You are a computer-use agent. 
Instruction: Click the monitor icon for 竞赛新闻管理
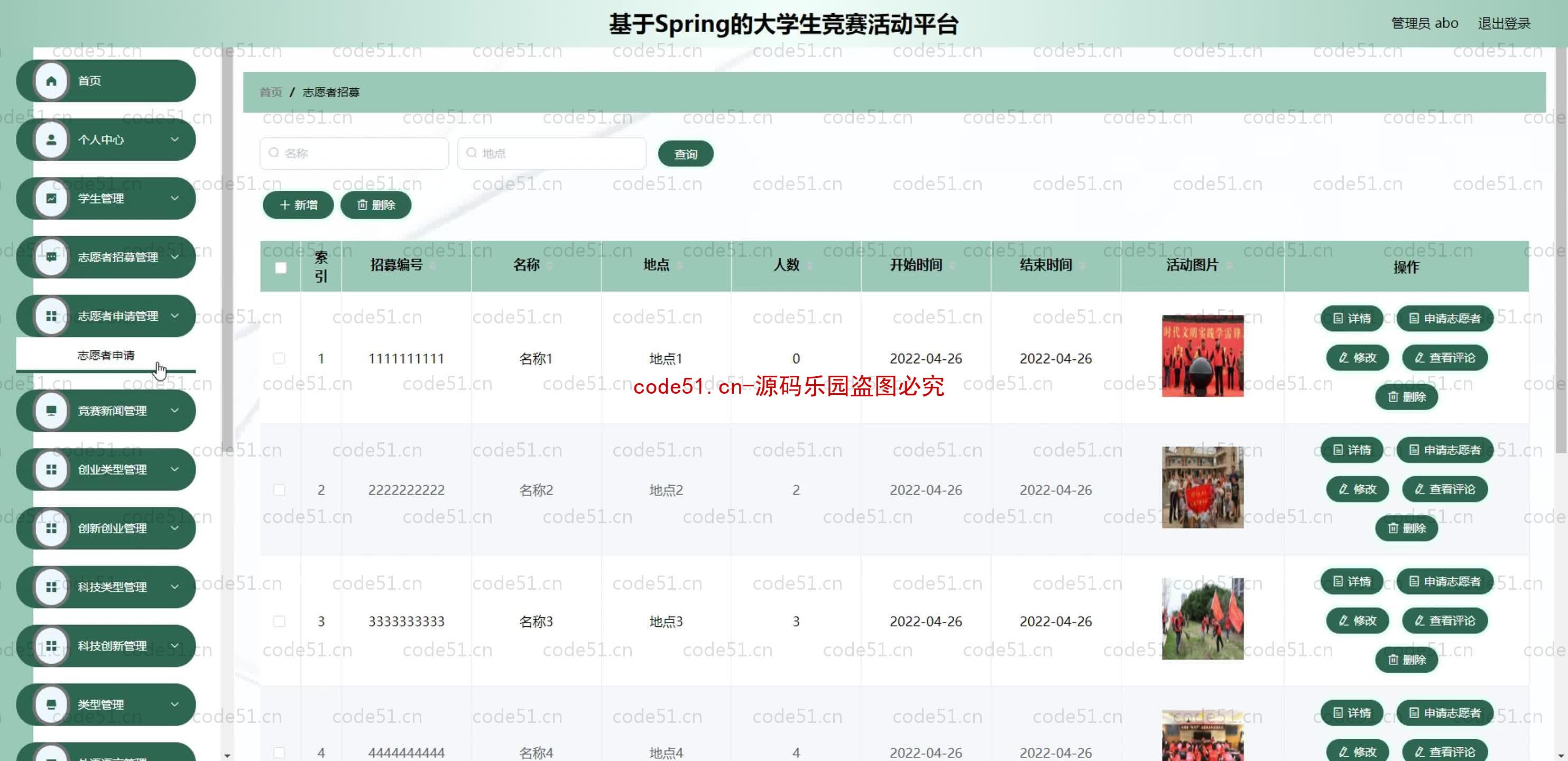click(51, 411)
